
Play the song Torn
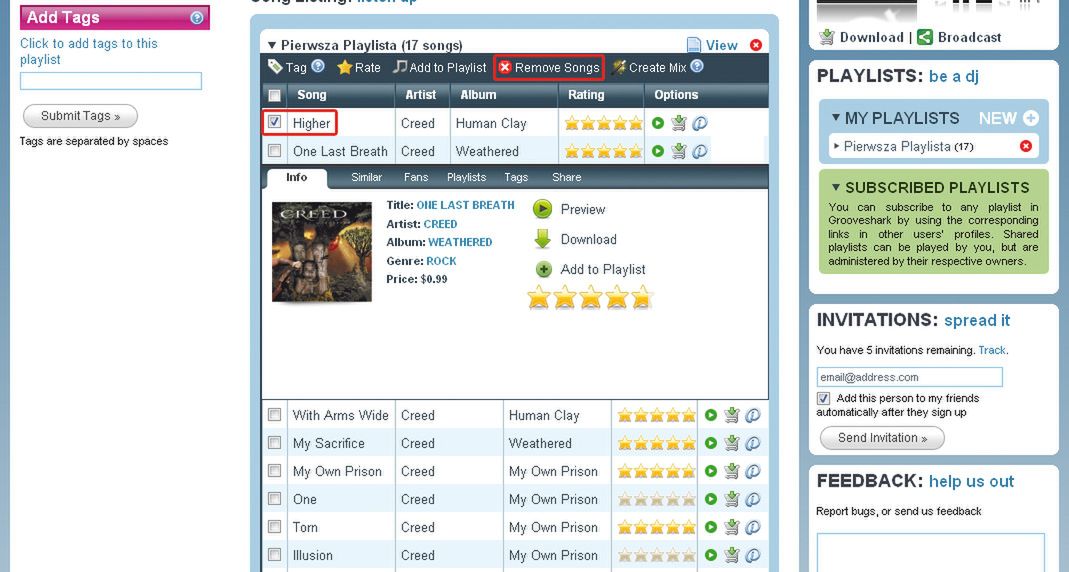pos(711,527)
